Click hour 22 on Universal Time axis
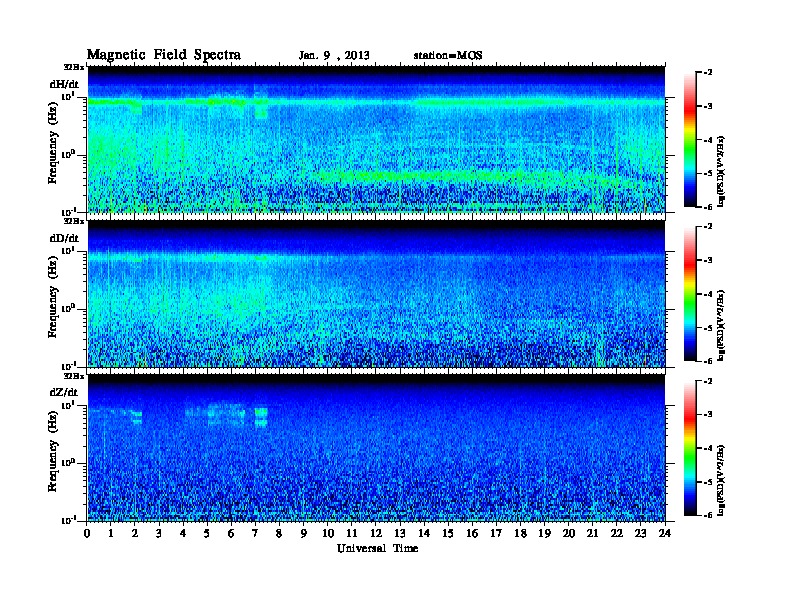 [x=617, y=534]
